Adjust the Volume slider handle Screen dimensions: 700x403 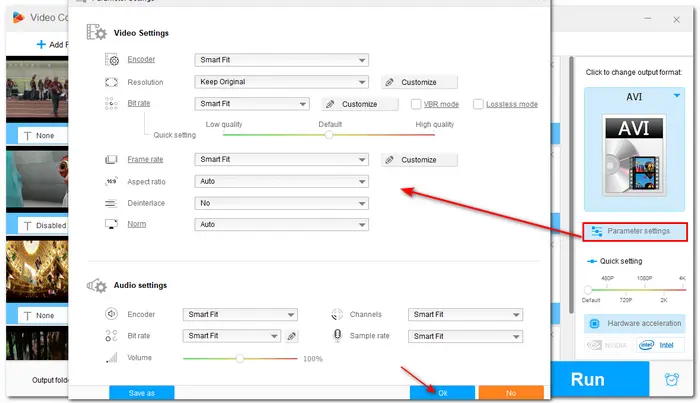coord(240,358)
